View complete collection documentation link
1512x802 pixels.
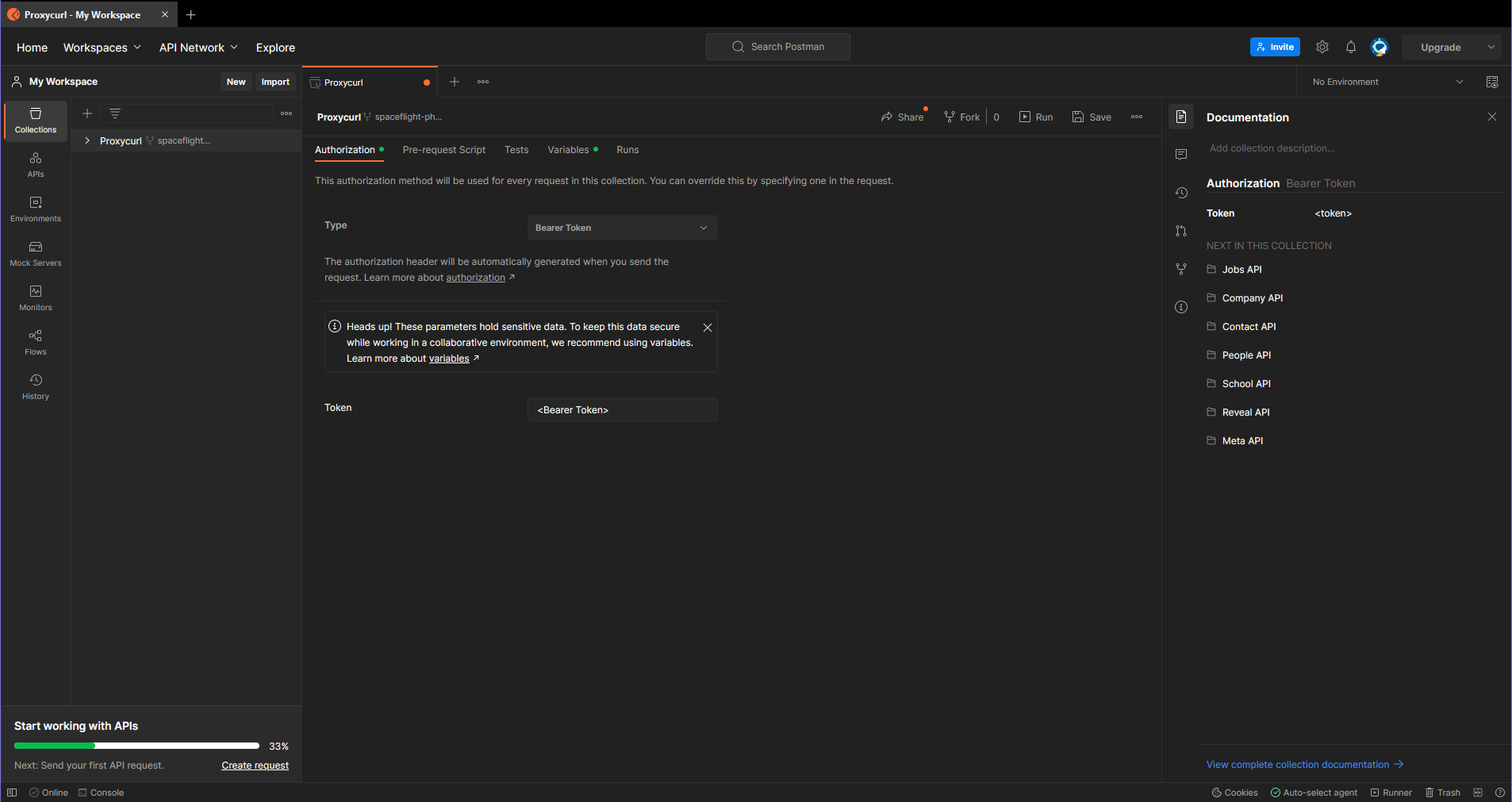(x=1305, y=765)
